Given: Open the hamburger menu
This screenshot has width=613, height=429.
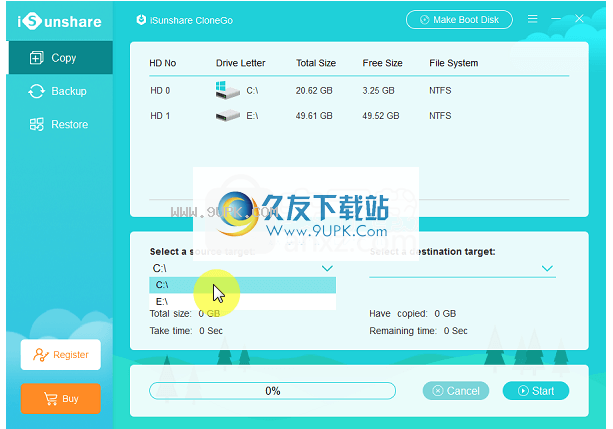Looking at the screenshot, I should (532, 19).
